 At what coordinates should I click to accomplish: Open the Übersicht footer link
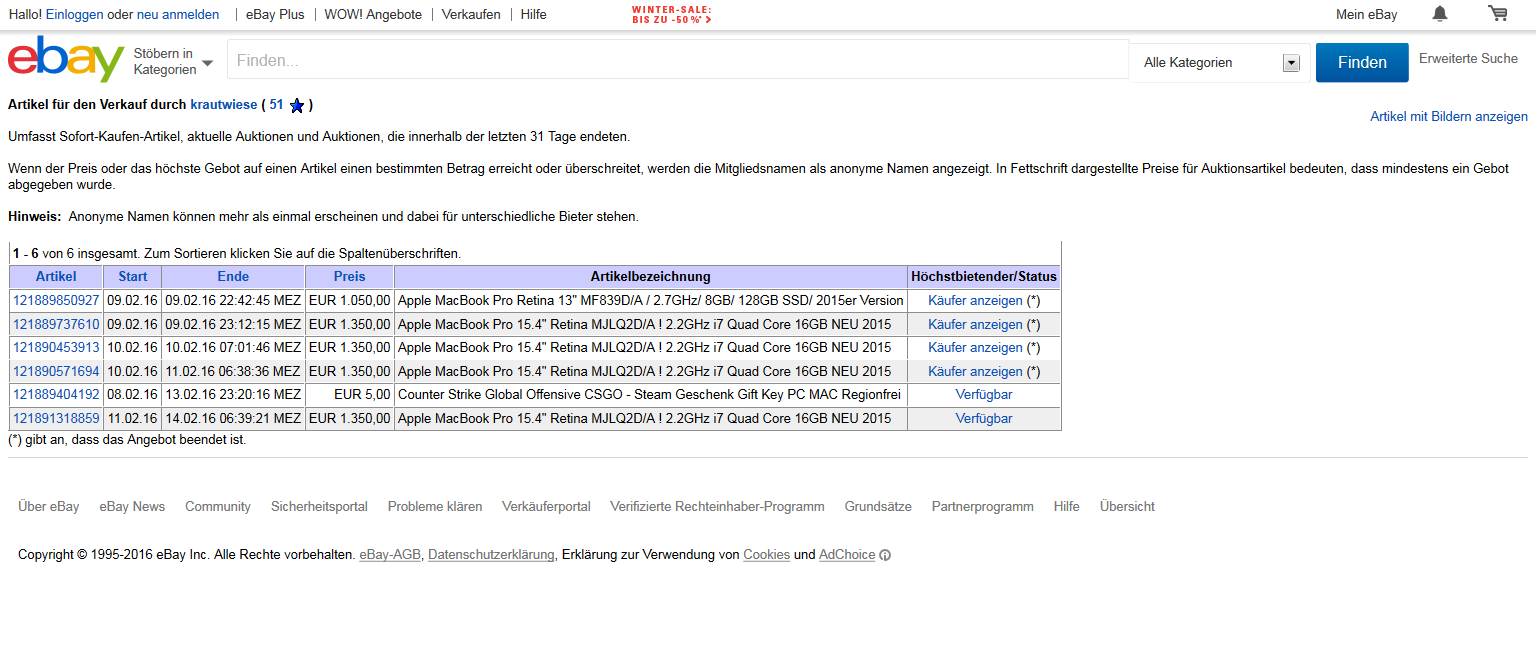click(1127, 507)
